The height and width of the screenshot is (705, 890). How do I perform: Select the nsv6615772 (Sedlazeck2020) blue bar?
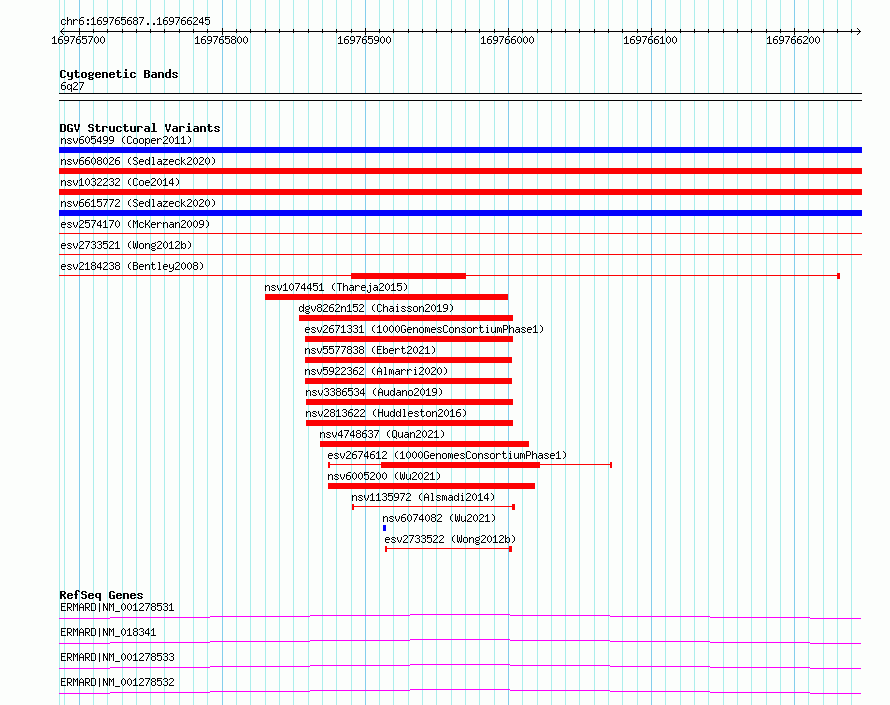pyautogui.click(x=460, y=213)
